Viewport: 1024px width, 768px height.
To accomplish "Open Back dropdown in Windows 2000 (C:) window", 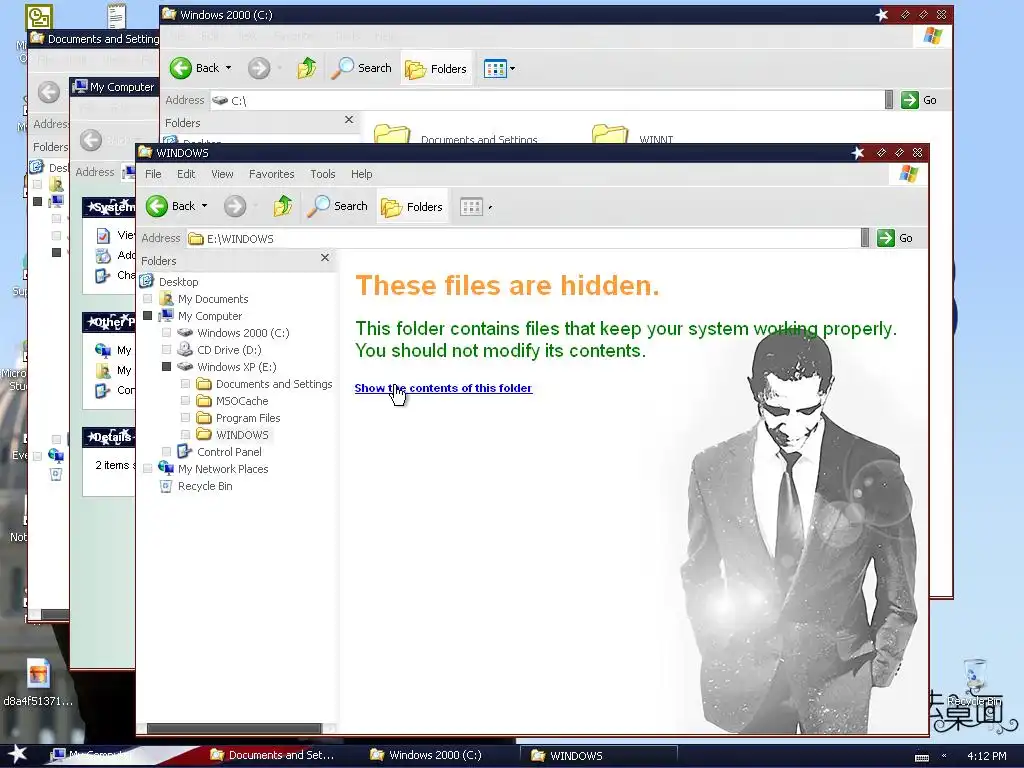I will pyautogui.click(x=229, y=67).
